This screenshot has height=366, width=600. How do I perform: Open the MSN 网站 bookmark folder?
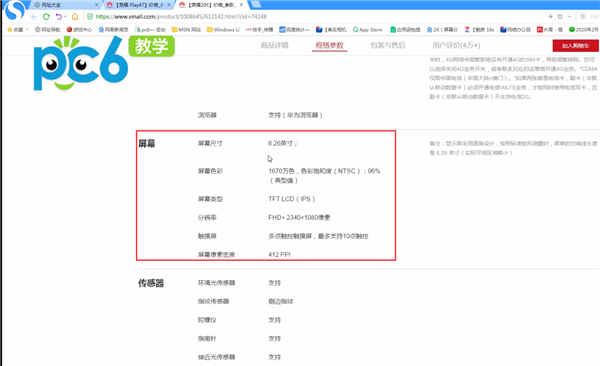(186, 29)
